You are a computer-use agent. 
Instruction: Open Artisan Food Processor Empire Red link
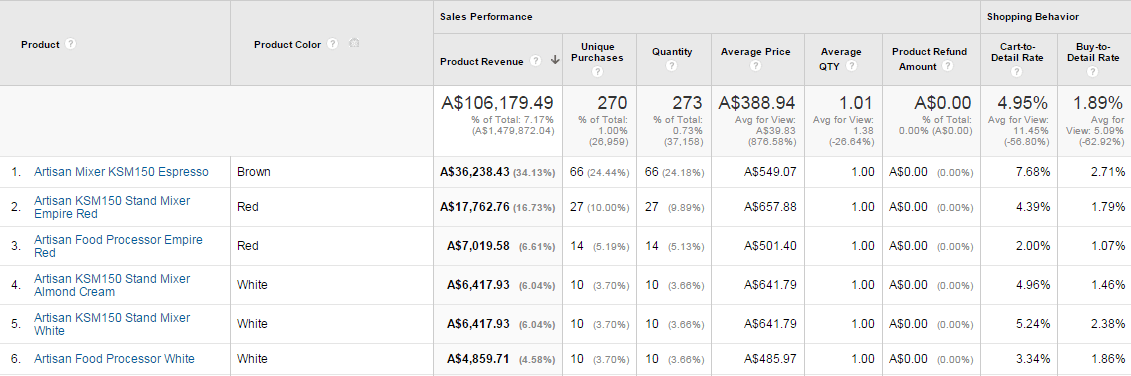118,246
